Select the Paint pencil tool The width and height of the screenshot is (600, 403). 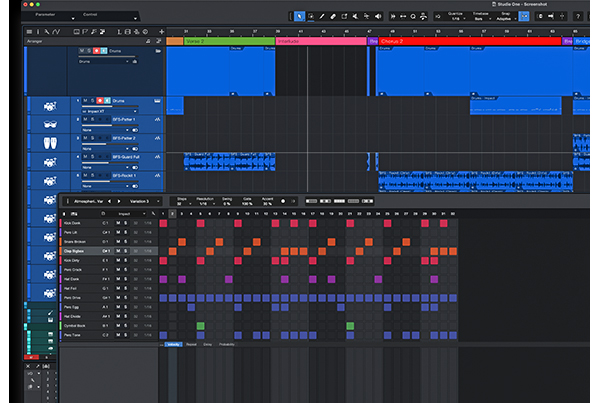pyautogui.click(x=322, y=16)
